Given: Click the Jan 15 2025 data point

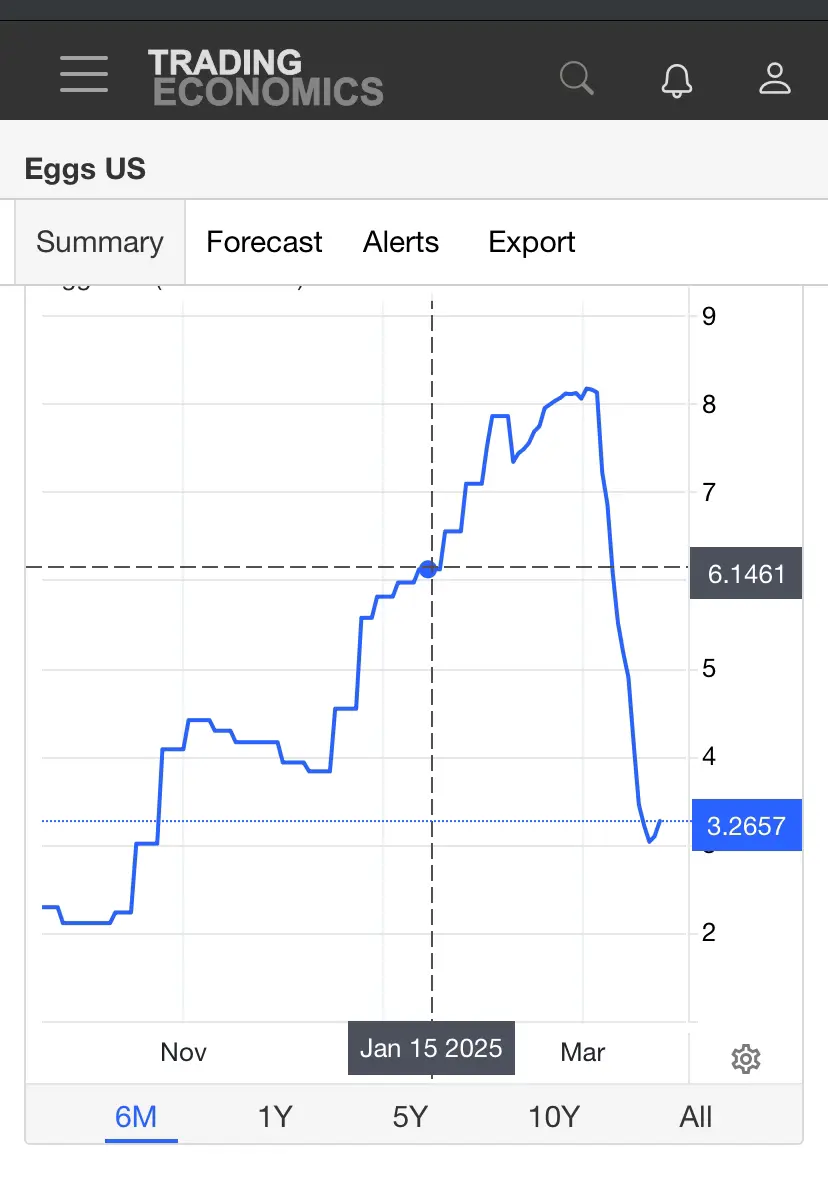Looking at the screenshot, I should pyautogui.click(x=428, y=569).
